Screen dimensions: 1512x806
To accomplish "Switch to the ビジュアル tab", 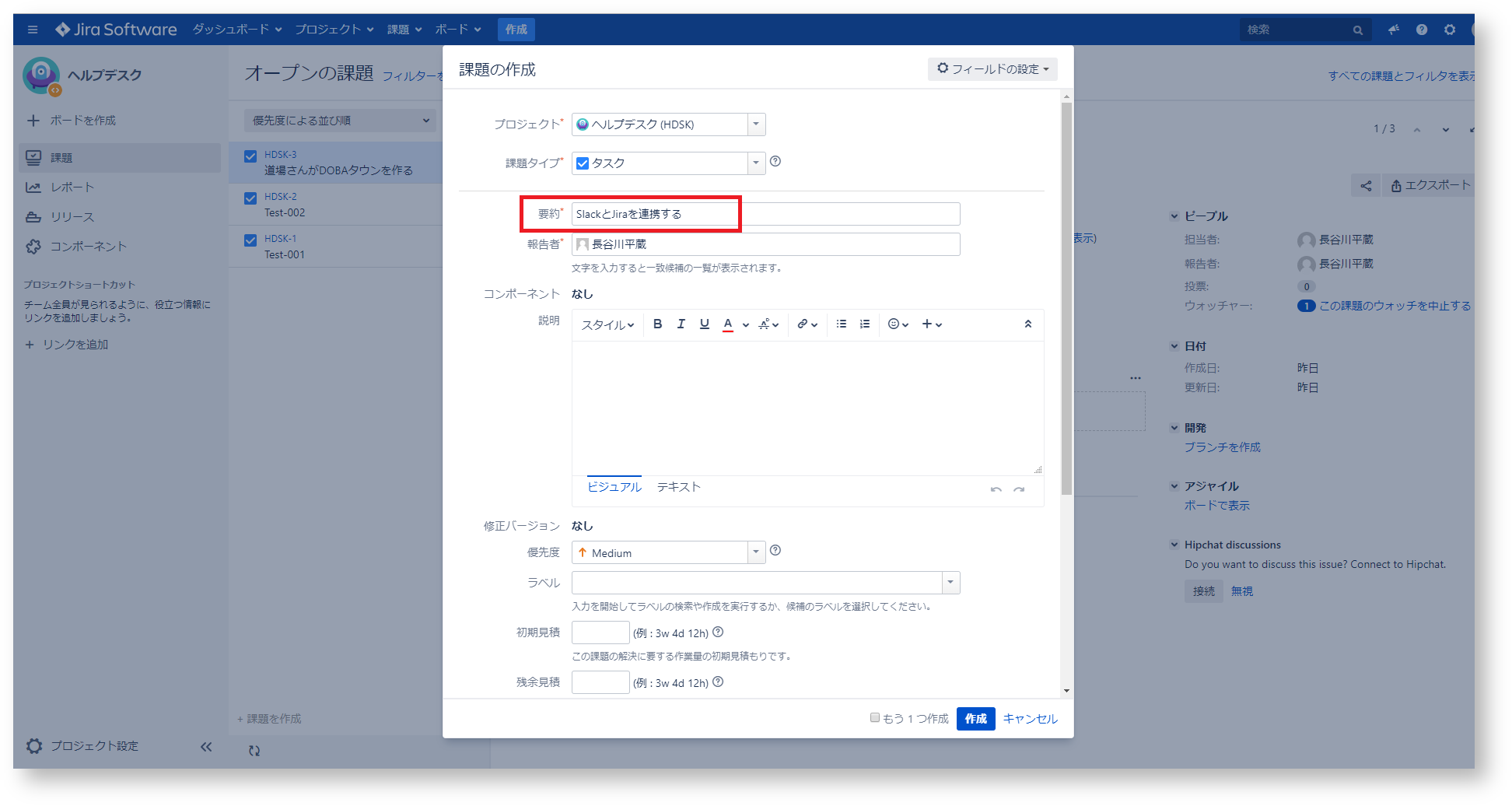I will (x=614, y=487).
